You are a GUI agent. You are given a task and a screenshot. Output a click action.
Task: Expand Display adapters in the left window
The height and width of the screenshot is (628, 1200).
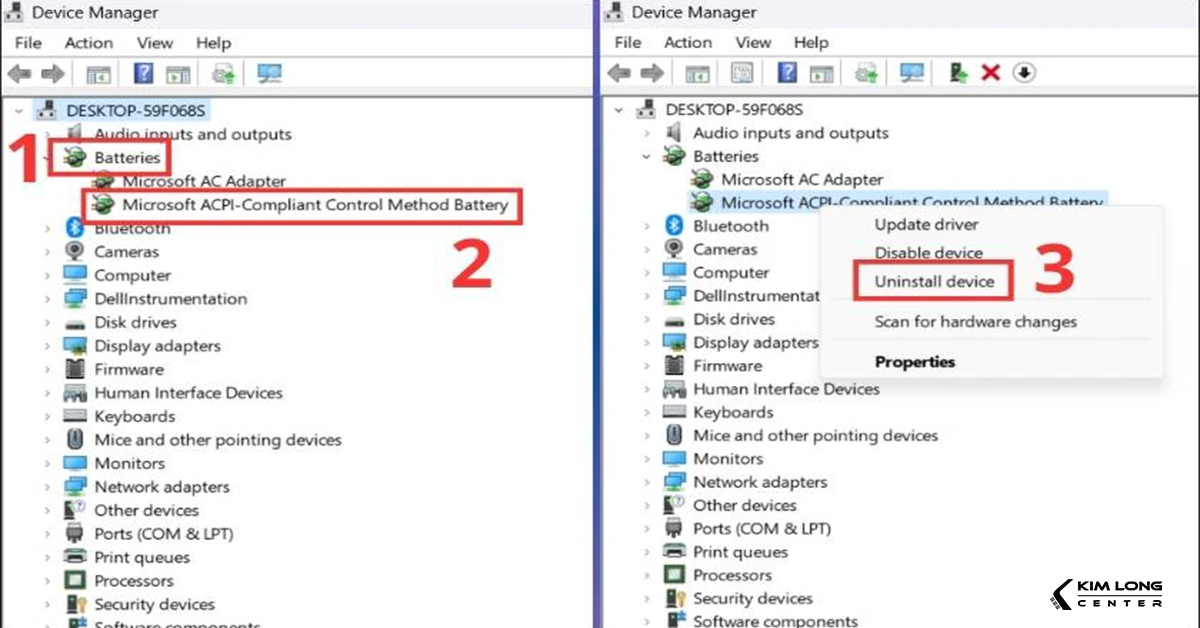pos(47,346)
